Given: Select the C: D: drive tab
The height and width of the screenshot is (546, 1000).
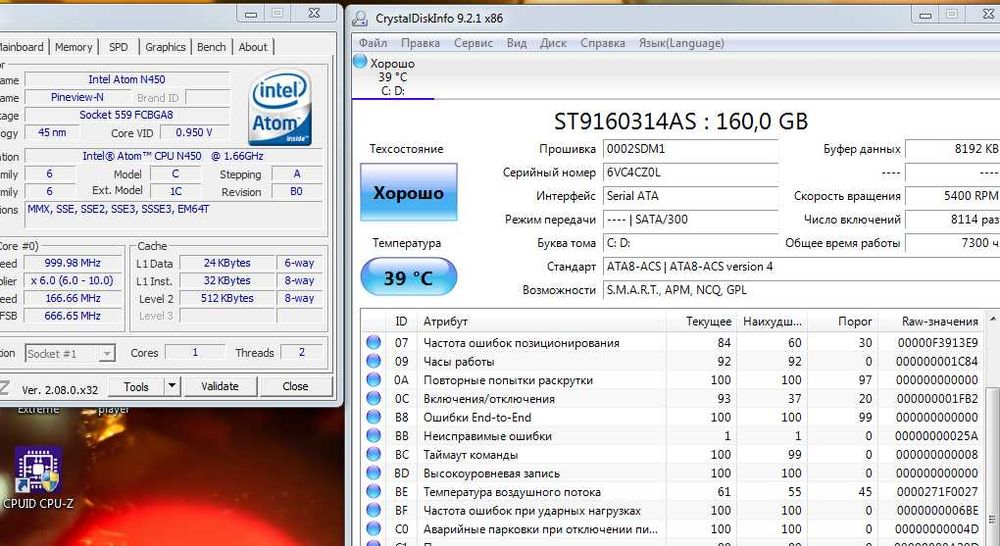Looking at the screenshot, I should (x=393, y=77).
